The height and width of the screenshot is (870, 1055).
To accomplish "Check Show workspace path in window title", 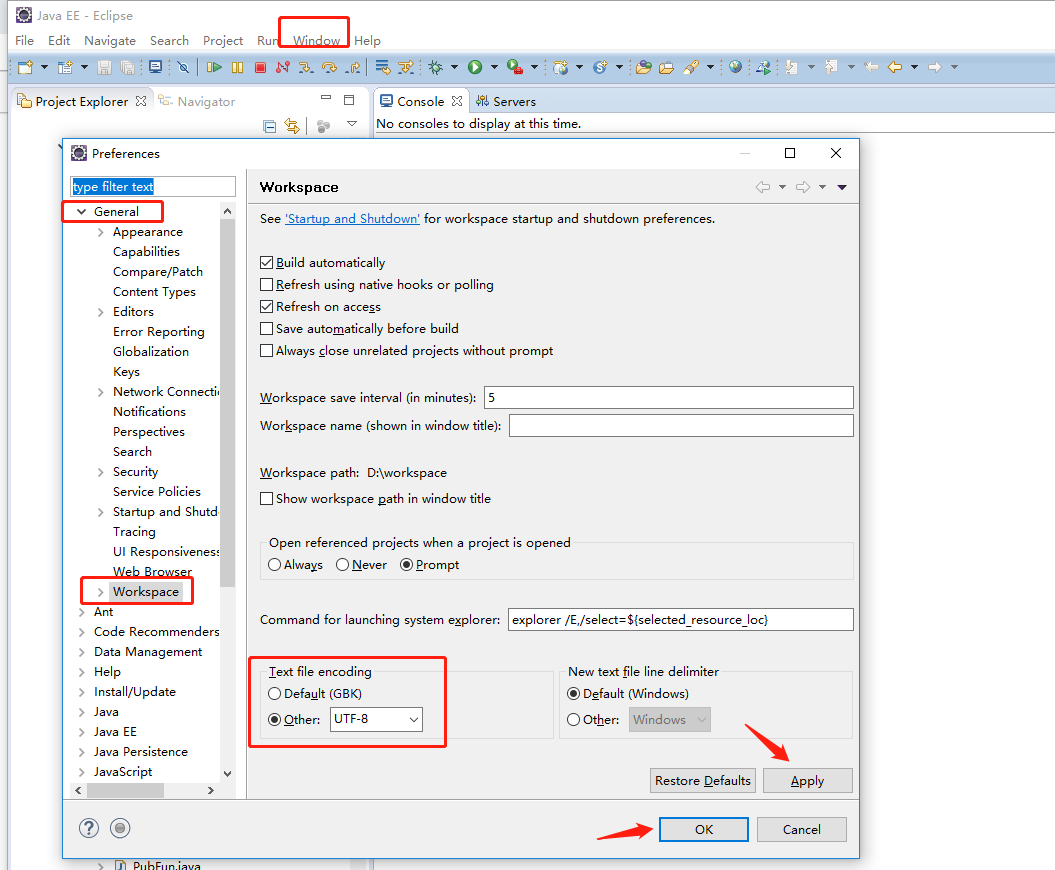I will coord(266,499).
